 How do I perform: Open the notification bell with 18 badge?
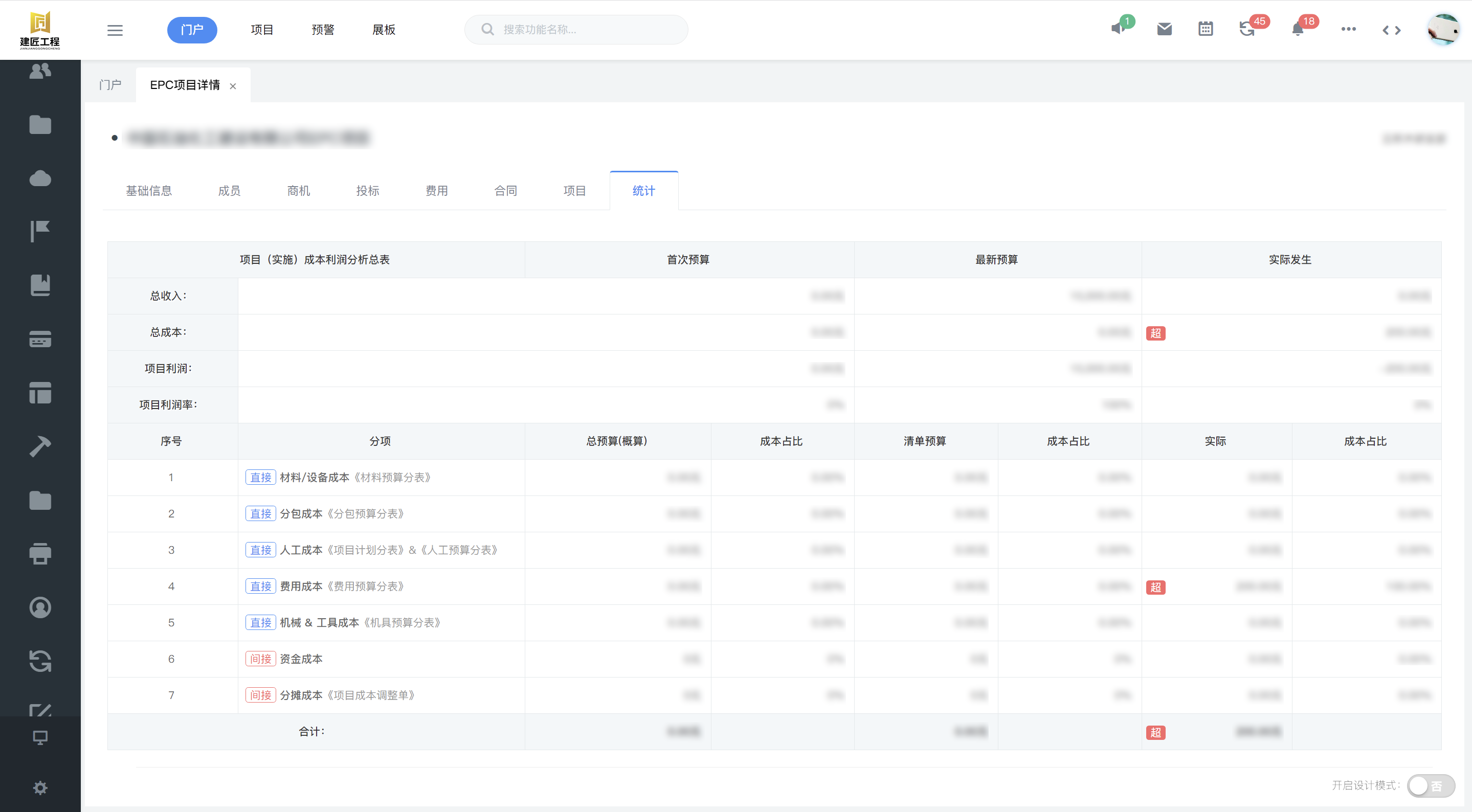pos(1297,29)
